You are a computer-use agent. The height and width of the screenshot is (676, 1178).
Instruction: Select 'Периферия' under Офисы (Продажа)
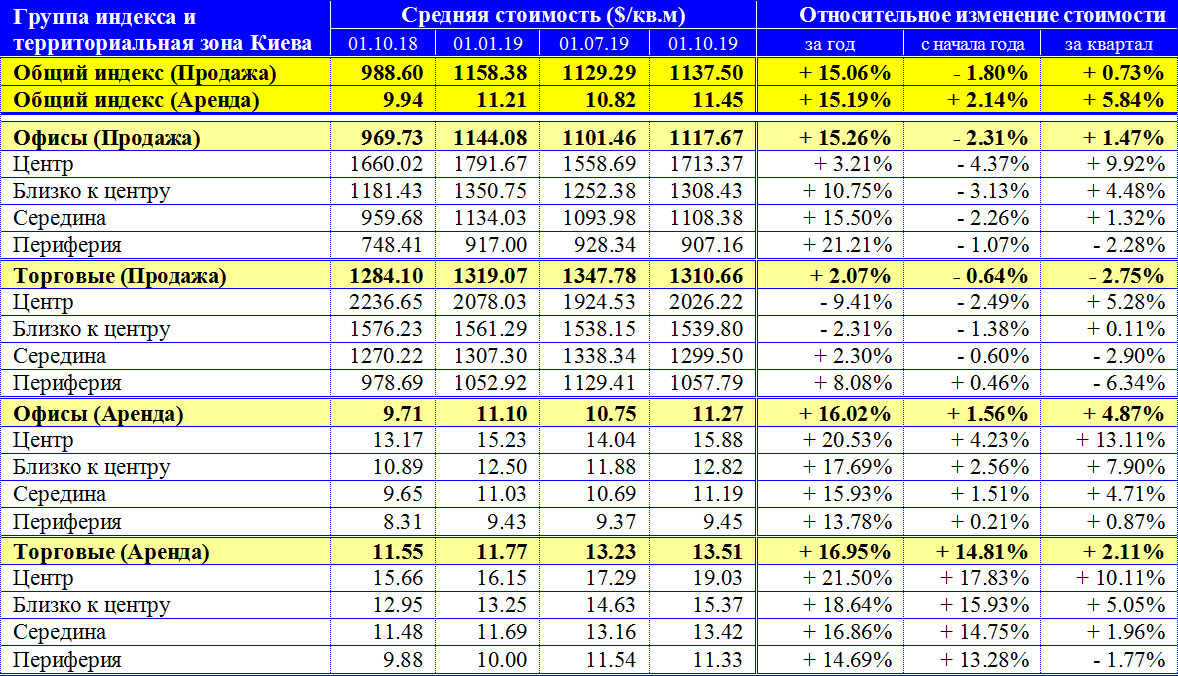point(67,246)
